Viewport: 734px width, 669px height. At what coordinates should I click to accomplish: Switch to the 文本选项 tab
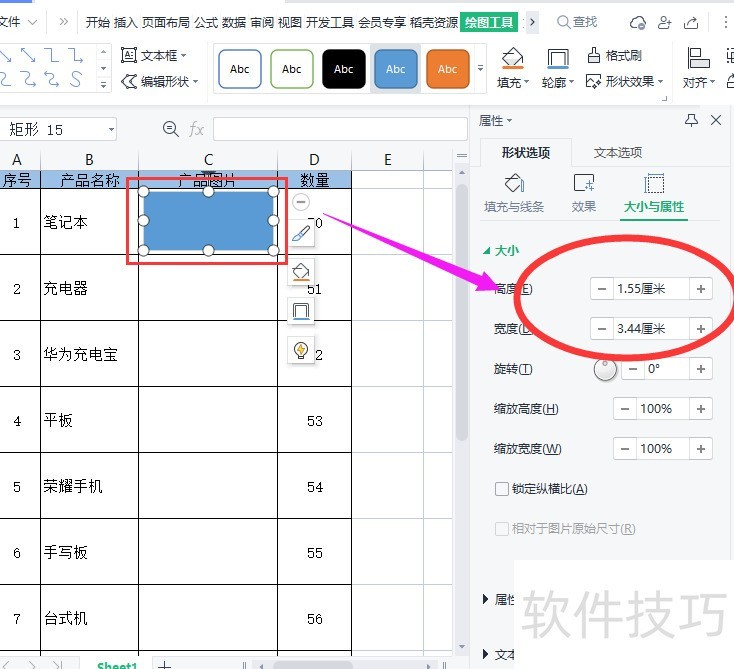point(617,153)
